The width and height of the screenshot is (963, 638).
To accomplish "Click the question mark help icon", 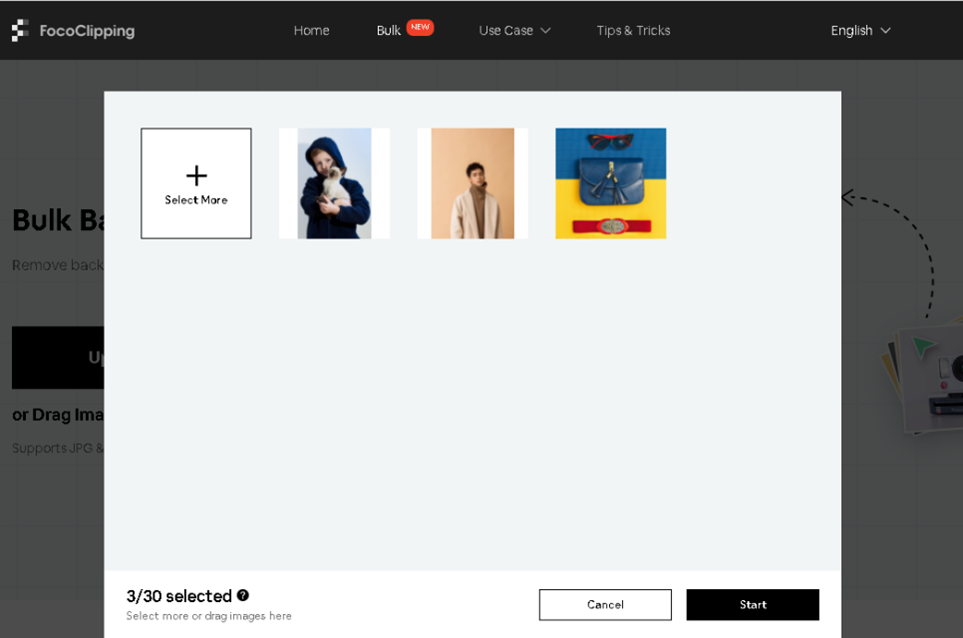I will coord(243,596).
